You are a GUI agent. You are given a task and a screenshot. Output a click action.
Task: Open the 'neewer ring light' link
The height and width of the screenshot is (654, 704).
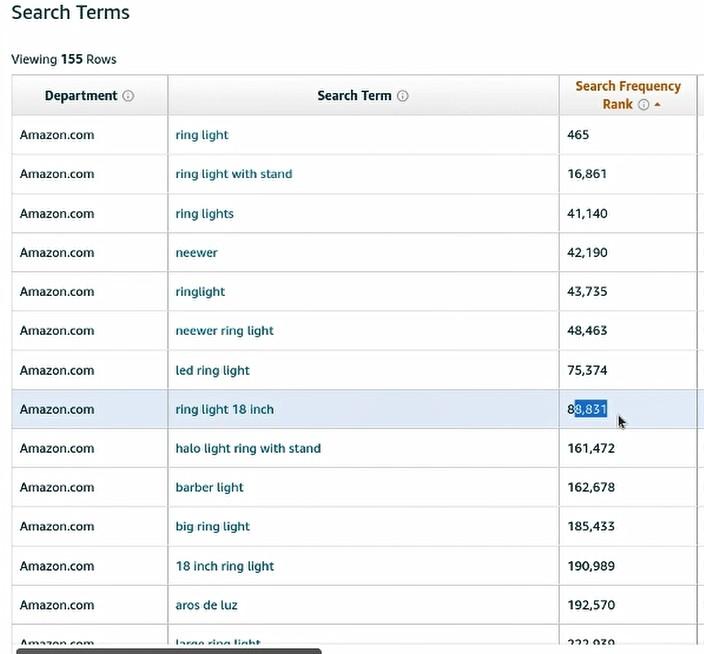[224, 331]
